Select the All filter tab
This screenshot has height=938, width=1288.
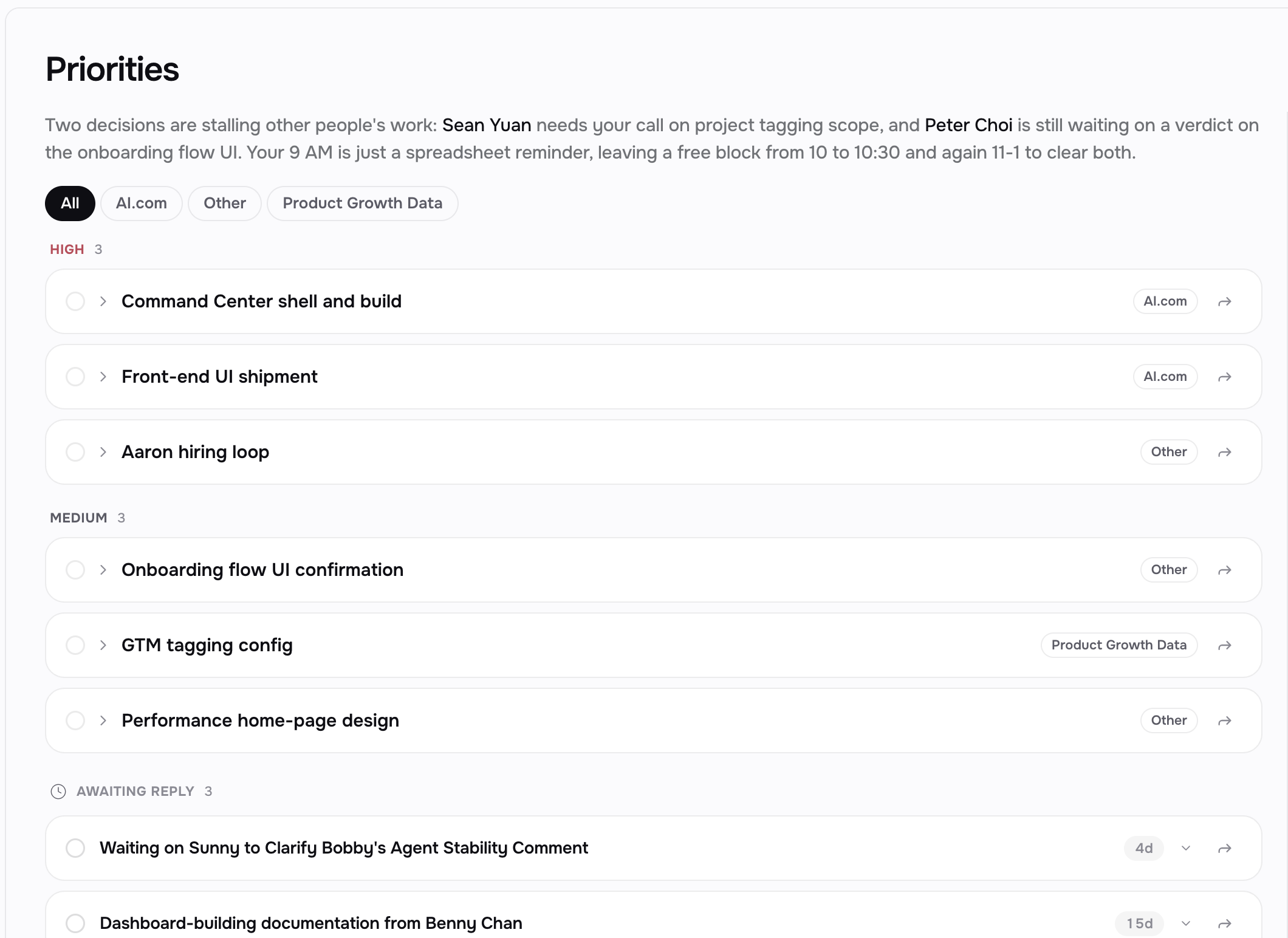pyautogui.click(x=70, y=204)
